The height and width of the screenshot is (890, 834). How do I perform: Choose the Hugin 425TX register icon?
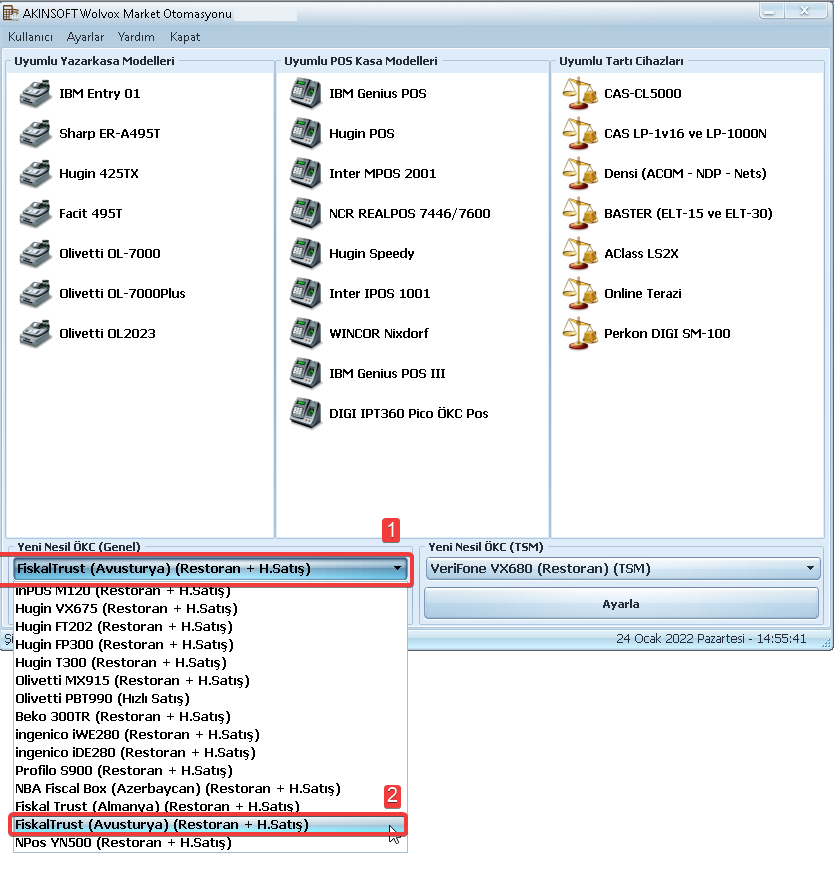pyautogui.click(x=35, y=174)
